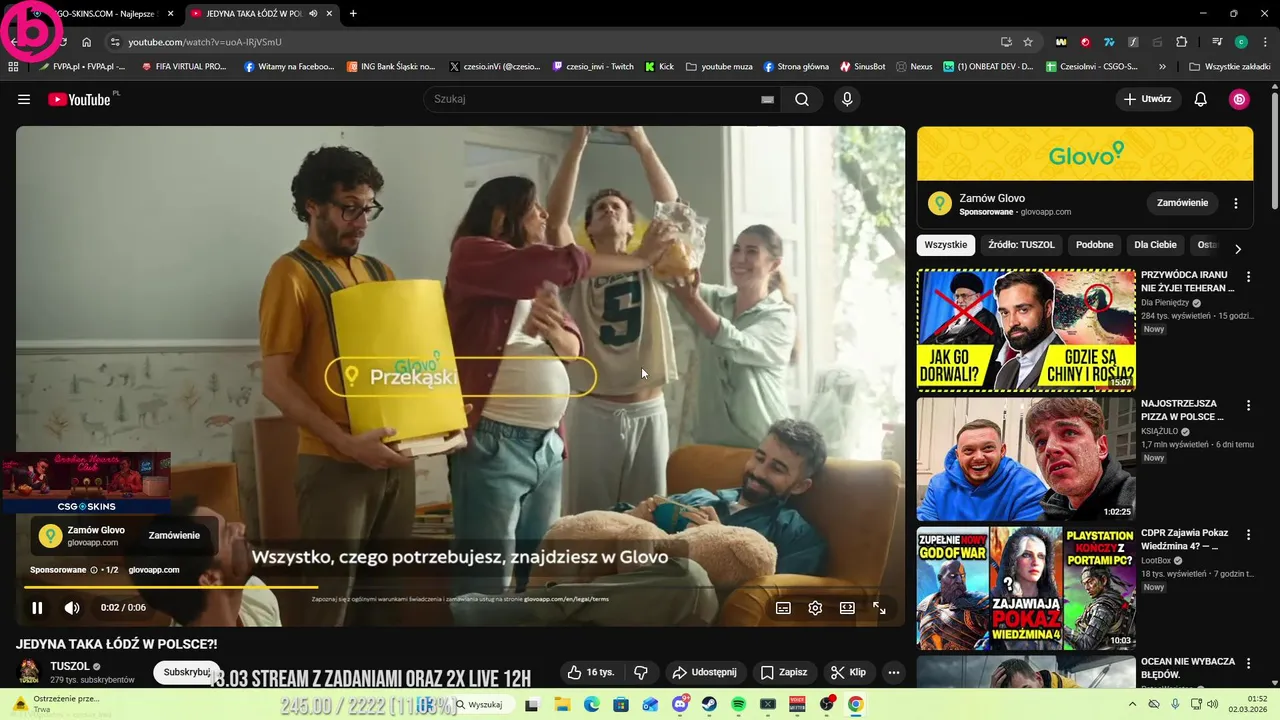Open the Wszystkie zakładki folder
The image size is (1280, 720).
[x=1230, y=66]
